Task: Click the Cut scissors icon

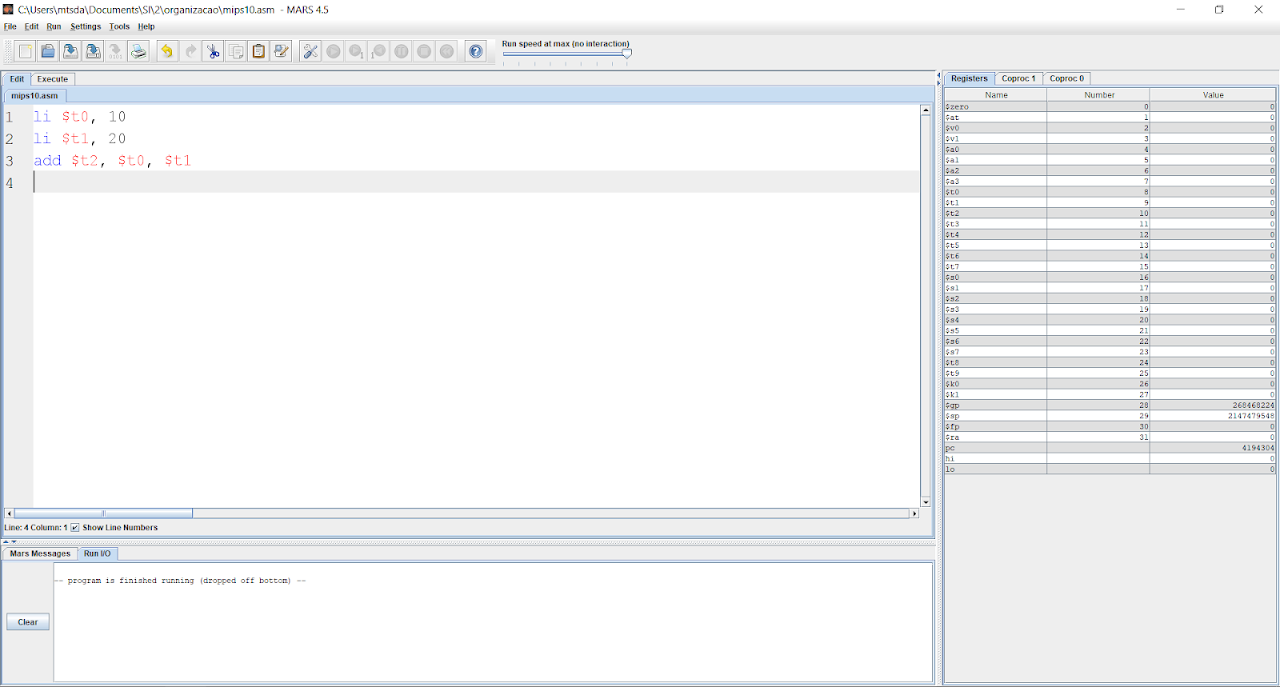Action: click(x=213, y=51)
